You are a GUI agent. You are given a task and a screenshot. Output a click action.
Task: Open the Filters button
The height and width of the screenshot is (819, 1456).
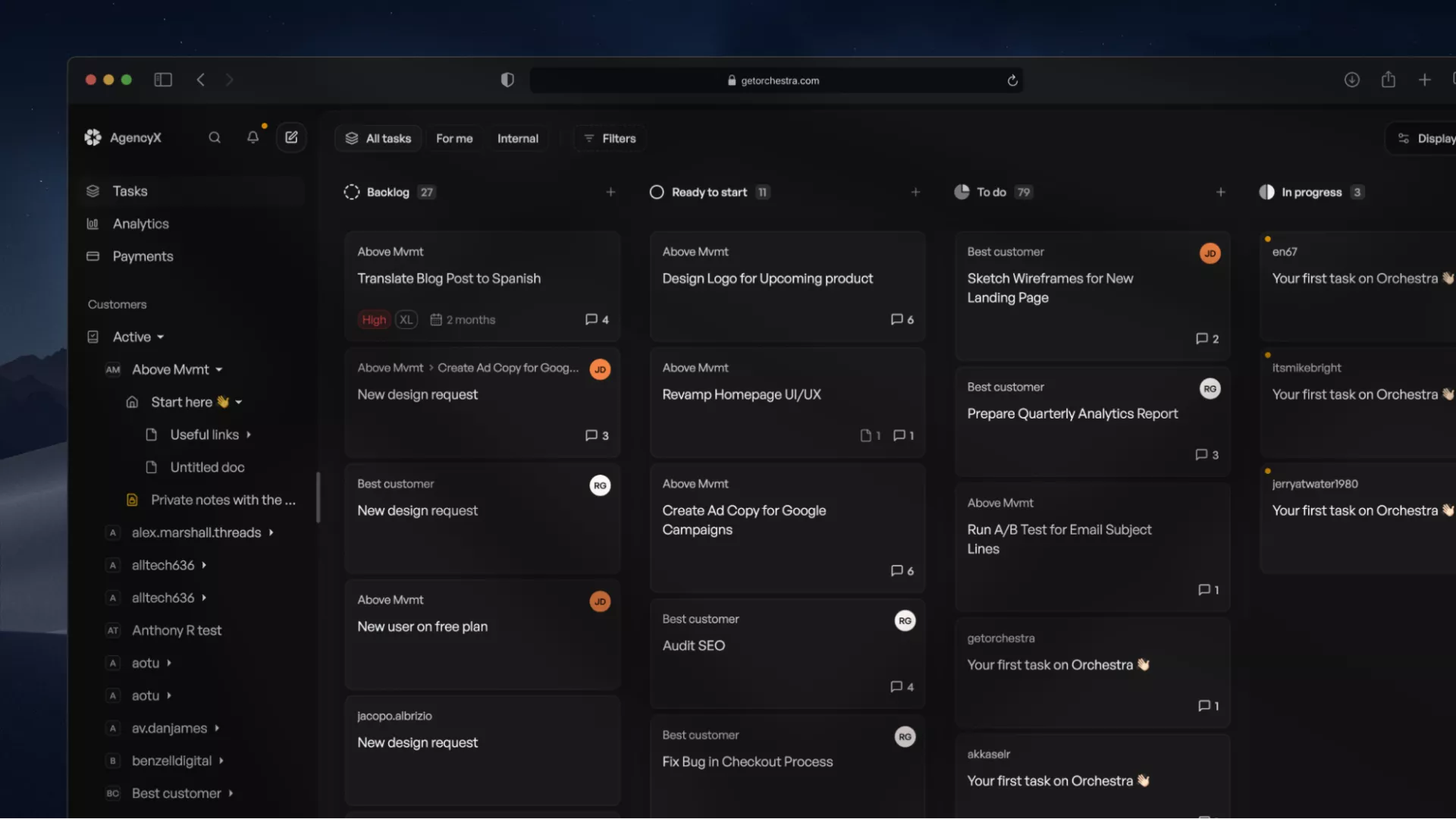point(610,138)
